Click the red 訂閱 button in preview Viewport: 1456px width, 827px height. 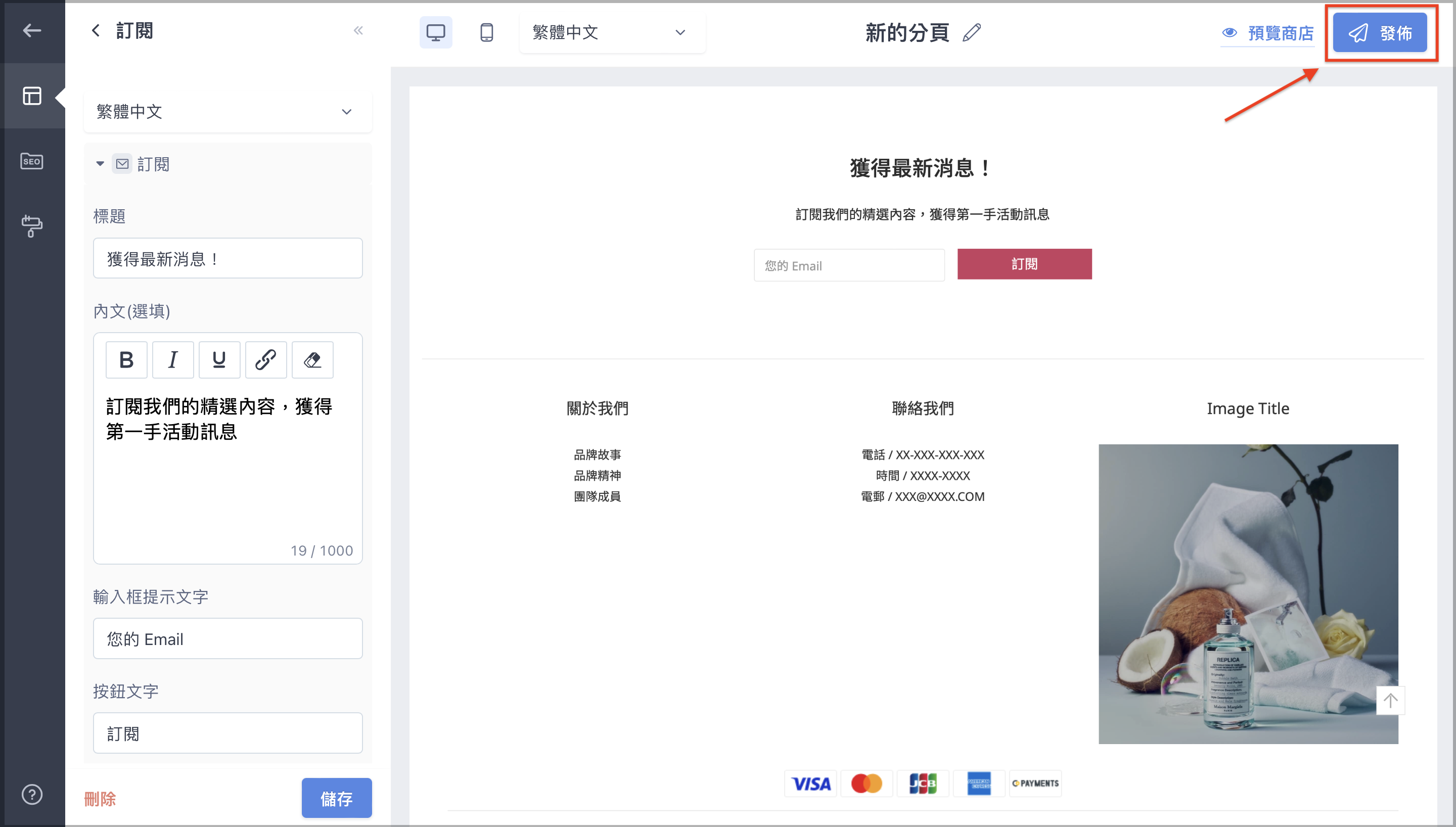1024,264
